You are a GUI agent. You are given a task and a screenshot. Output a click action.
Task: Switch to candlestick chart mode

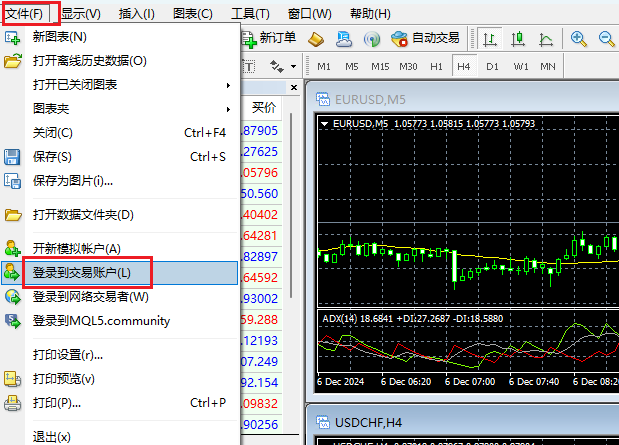coord(518,39)
